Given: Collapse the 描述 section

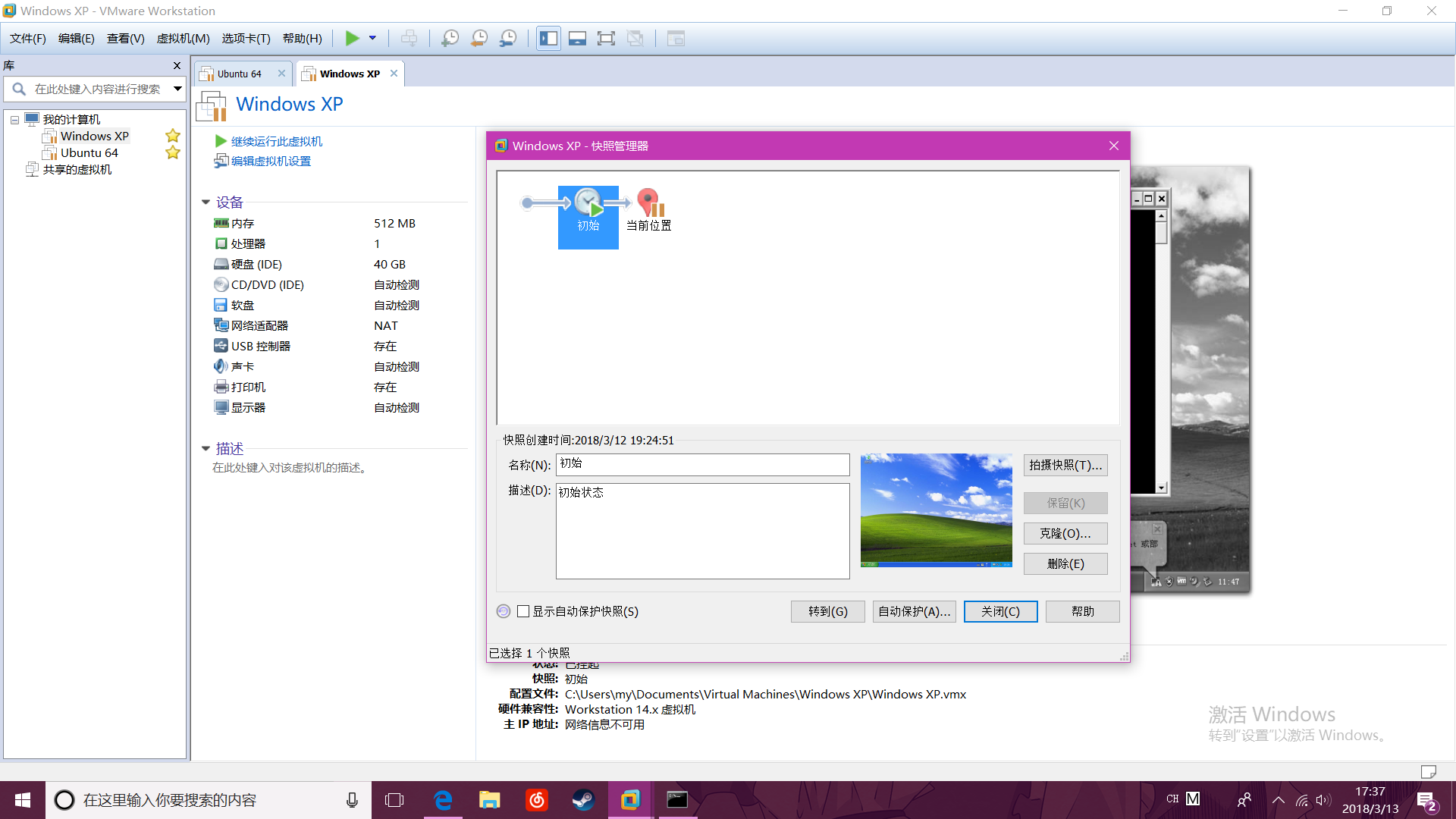Looking at the screenshot, I should (206, 449).
